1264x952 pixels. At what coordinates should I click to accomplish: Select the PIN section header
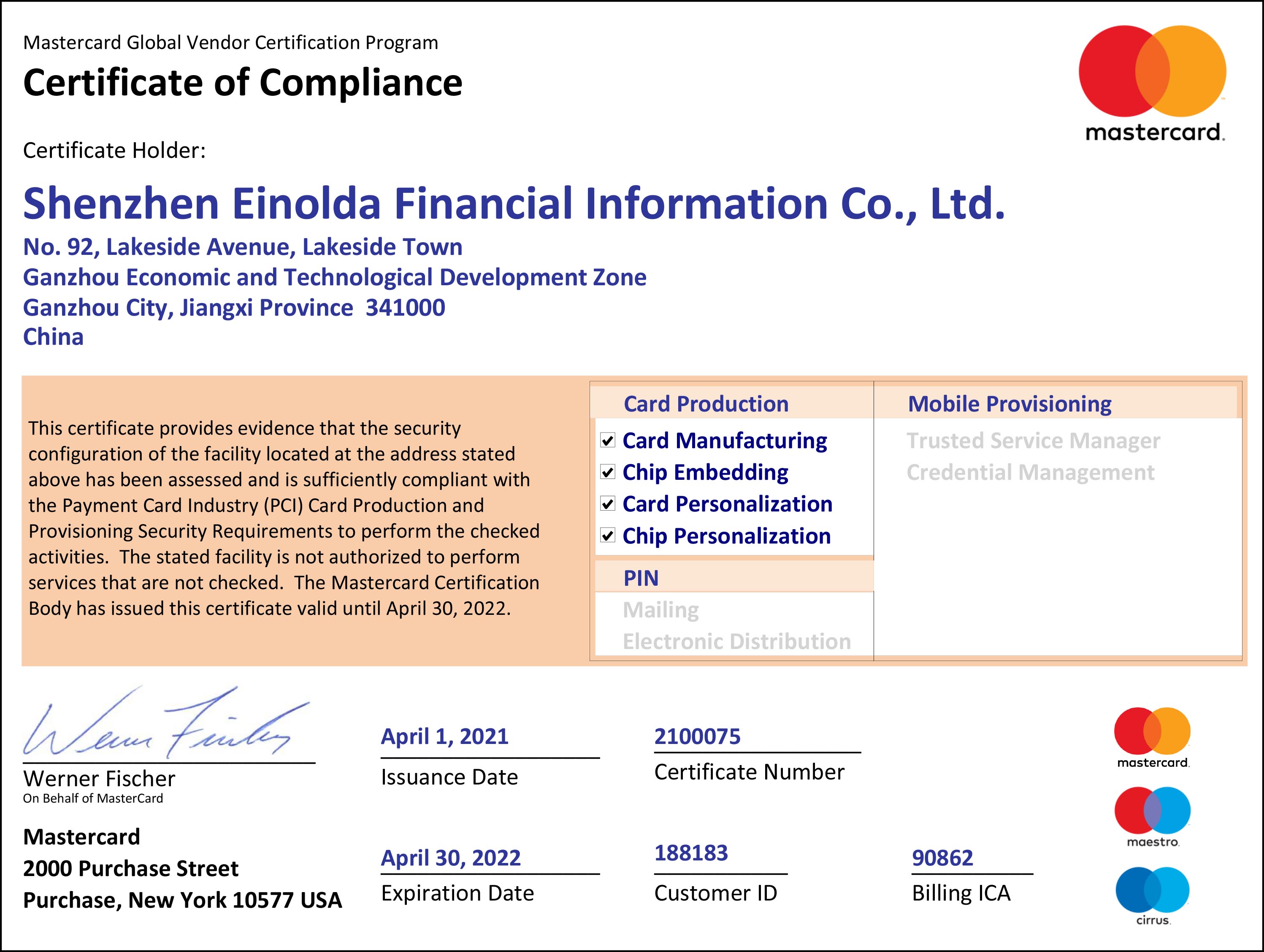(x=641, y=578)
